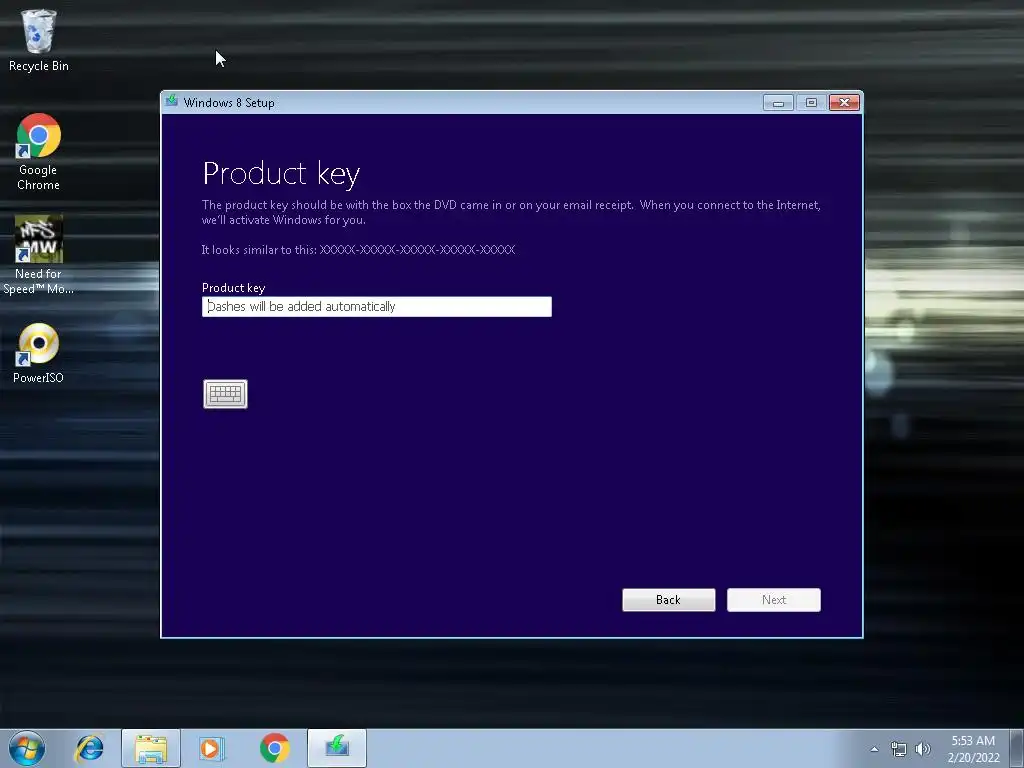Open the on-screen keyboard icon

pyautogui.click(x=225, y=394)
